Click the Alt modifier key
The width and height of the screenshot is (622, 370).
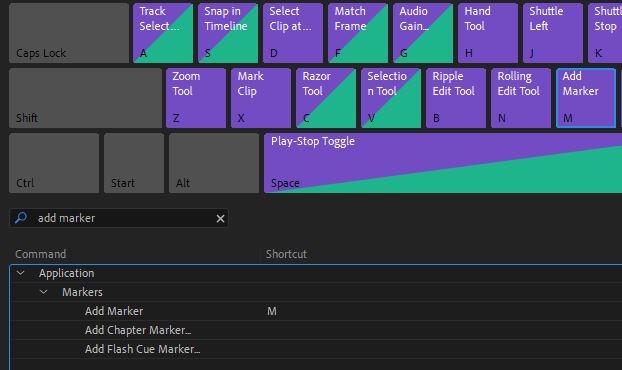pos(214,163)
